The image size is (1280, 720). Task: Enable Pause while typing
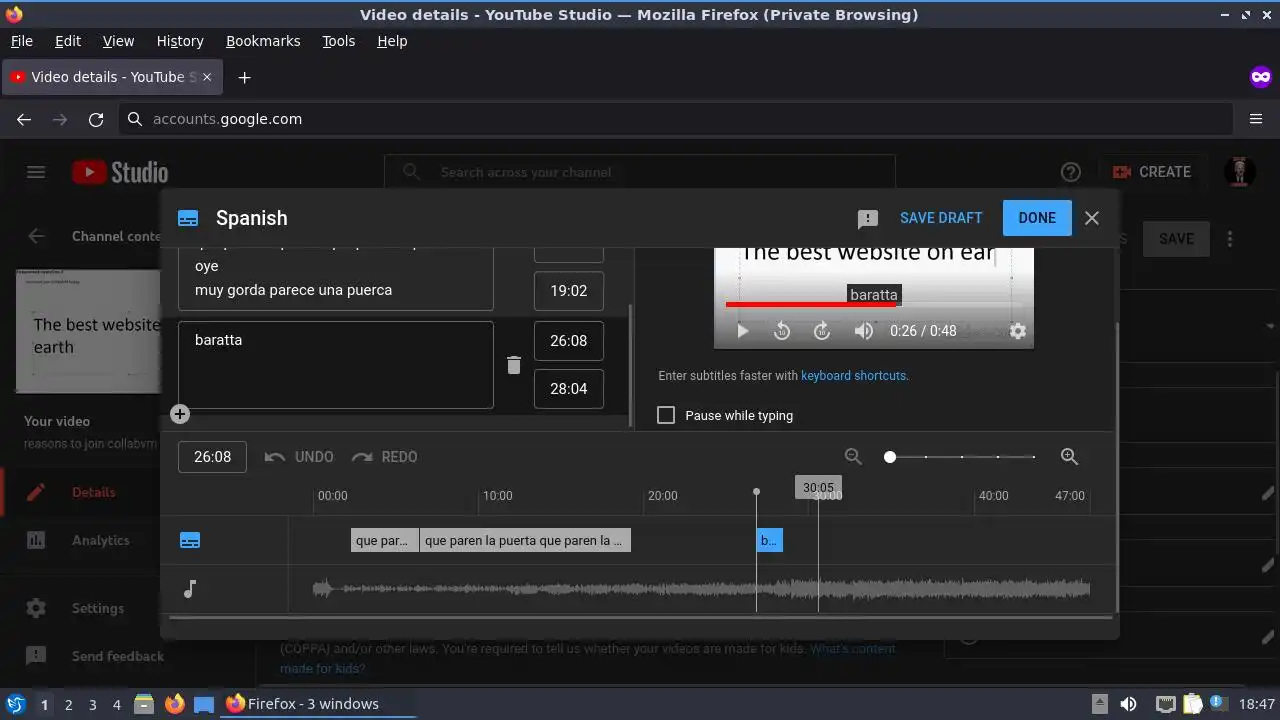(x=666, y=415)
